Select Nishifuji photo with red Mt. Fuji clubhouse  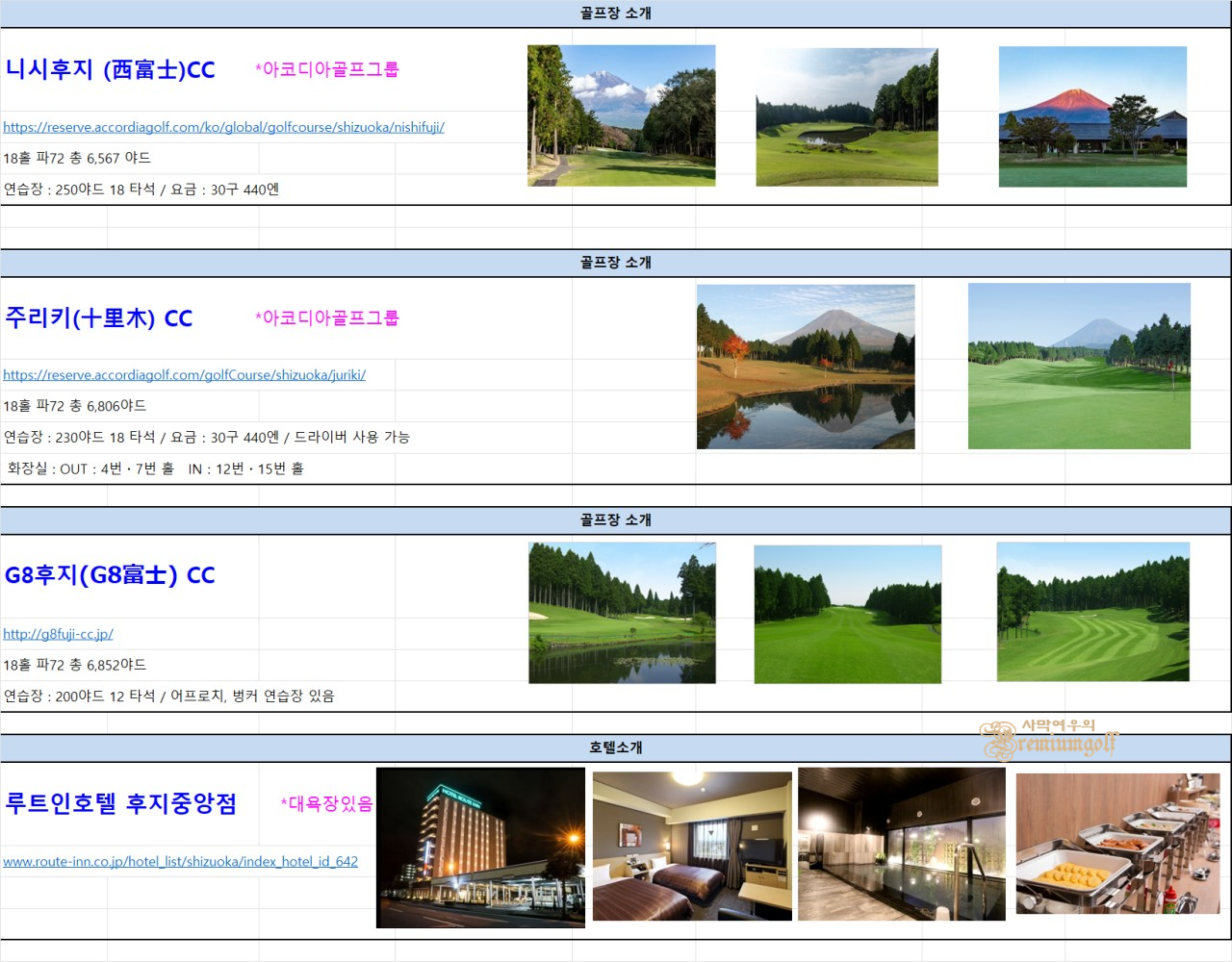(x=1092, y=116)
